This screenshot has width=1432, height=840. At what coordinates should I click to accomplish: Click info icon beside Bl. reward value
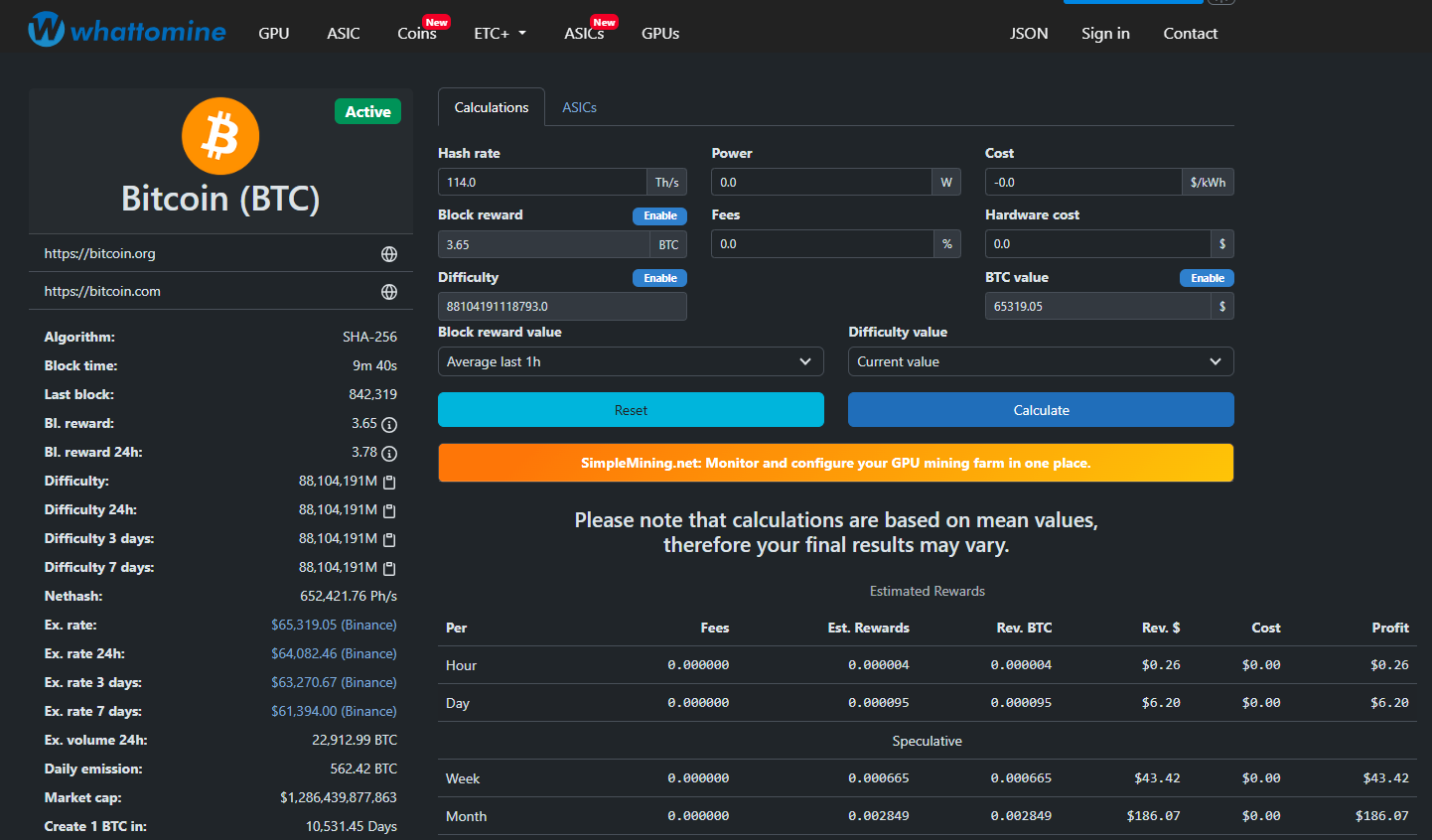389,425
